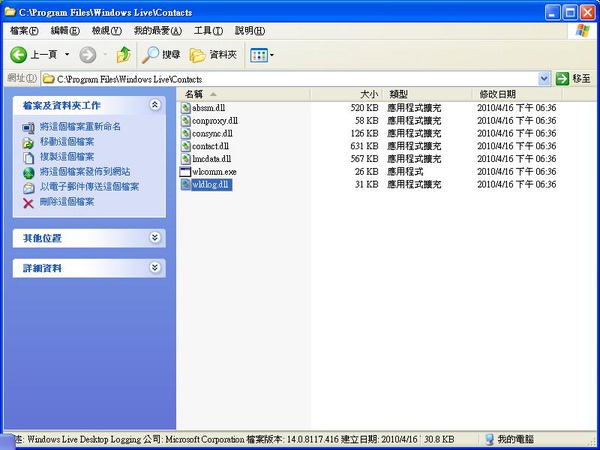Click the greyed Forward arrow icon

point(88,55)
